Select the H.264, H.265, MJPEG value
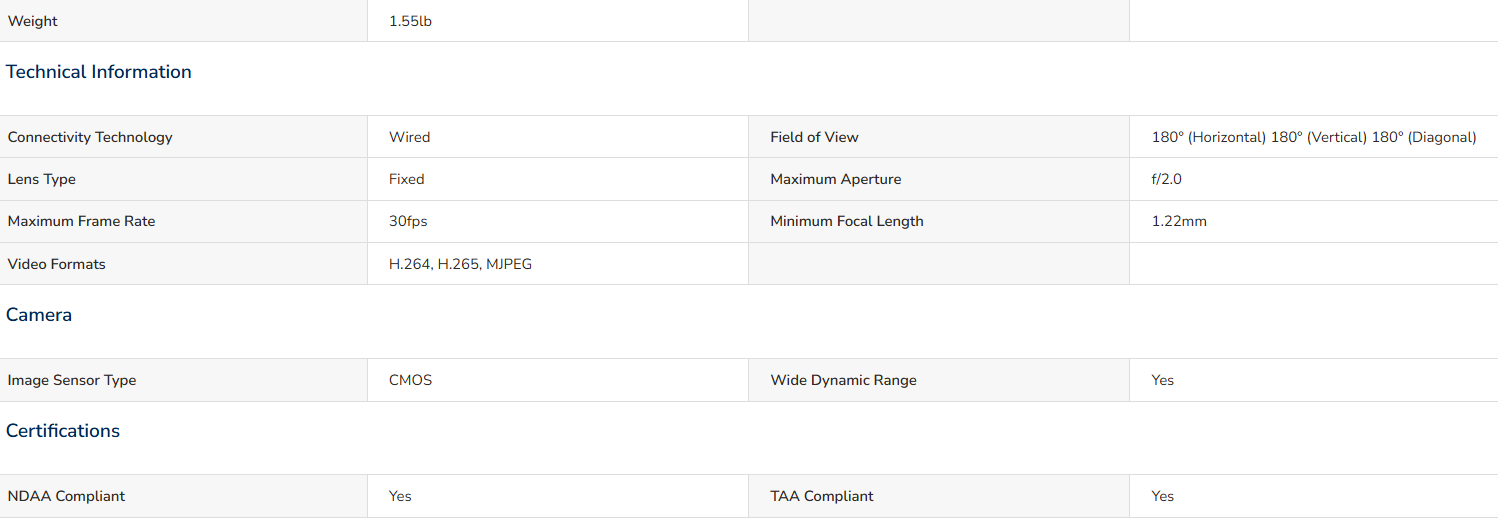Image resolution: width=1498 pixels, height=523 pixels. pyautogui.click(x=460, y=264)
